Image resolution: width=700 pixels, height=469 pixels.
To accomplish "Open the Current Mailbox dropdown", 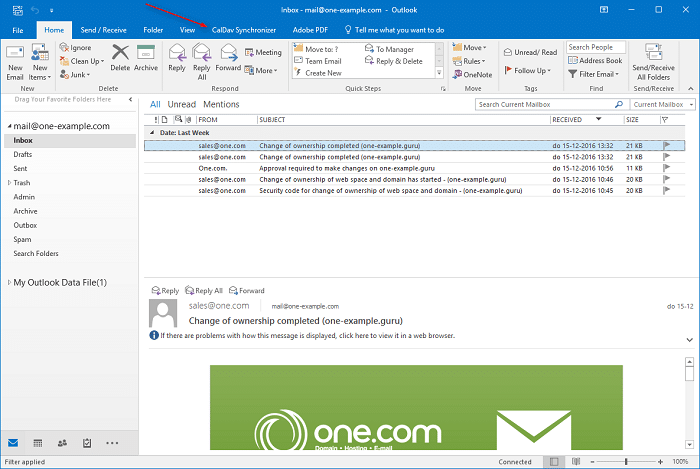I will [661, 104].
